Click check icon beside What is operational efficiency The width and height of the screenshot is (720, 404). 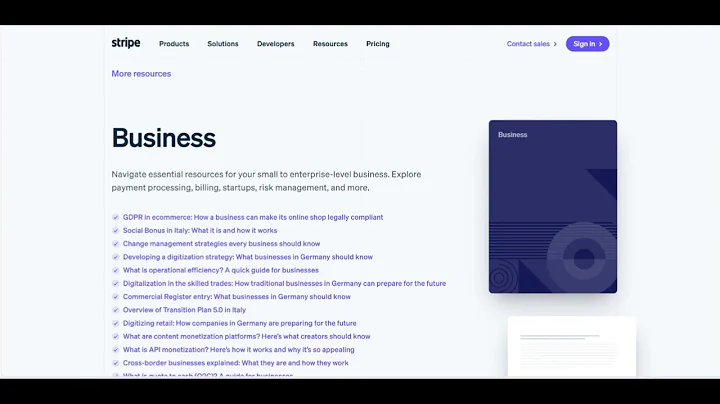[x=116, y=270]
